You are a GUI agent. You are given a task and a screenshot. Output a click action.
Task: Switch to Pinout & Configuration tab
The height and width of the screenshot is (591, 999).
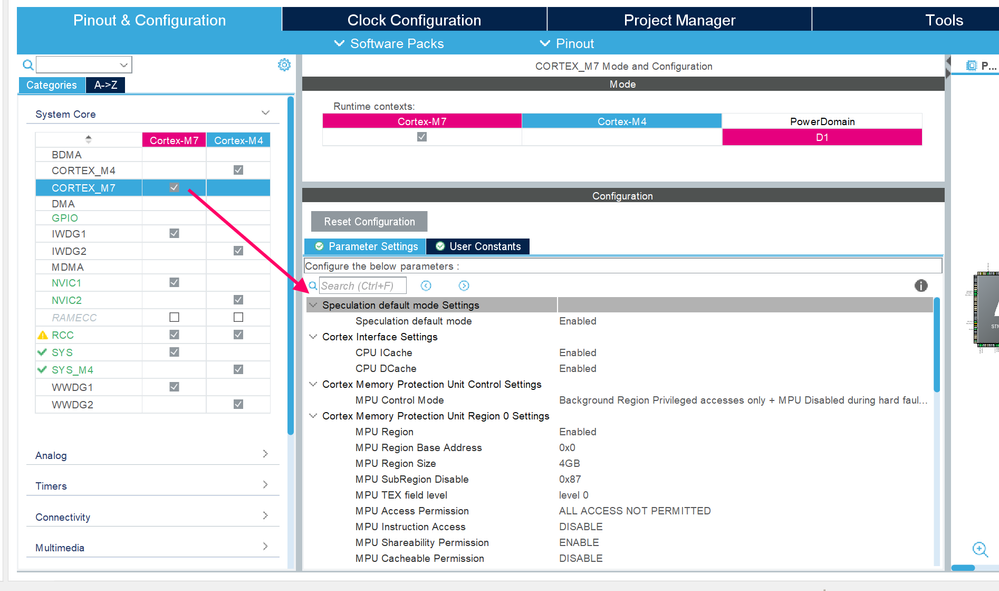pyautogui.click(x=149, y=20)
